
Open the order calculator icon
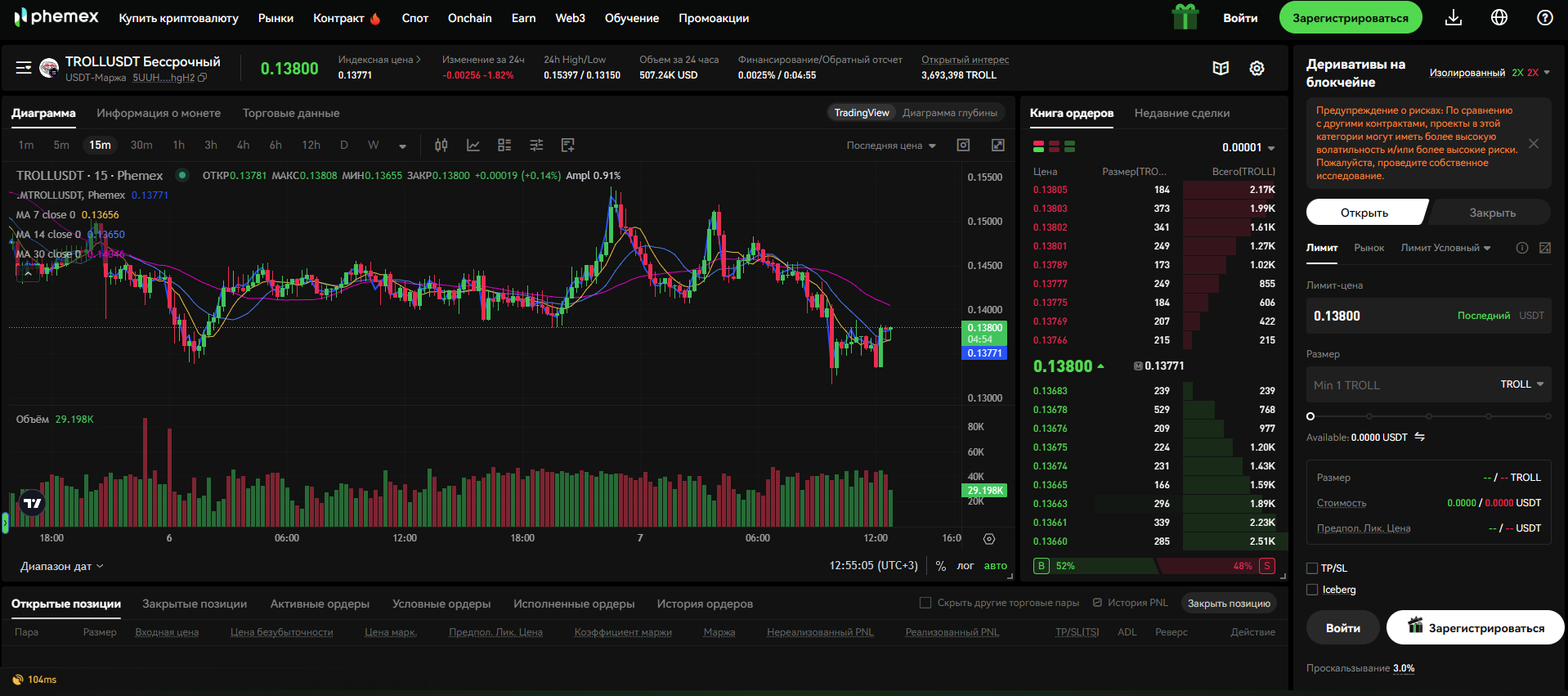coord(1544,248)
